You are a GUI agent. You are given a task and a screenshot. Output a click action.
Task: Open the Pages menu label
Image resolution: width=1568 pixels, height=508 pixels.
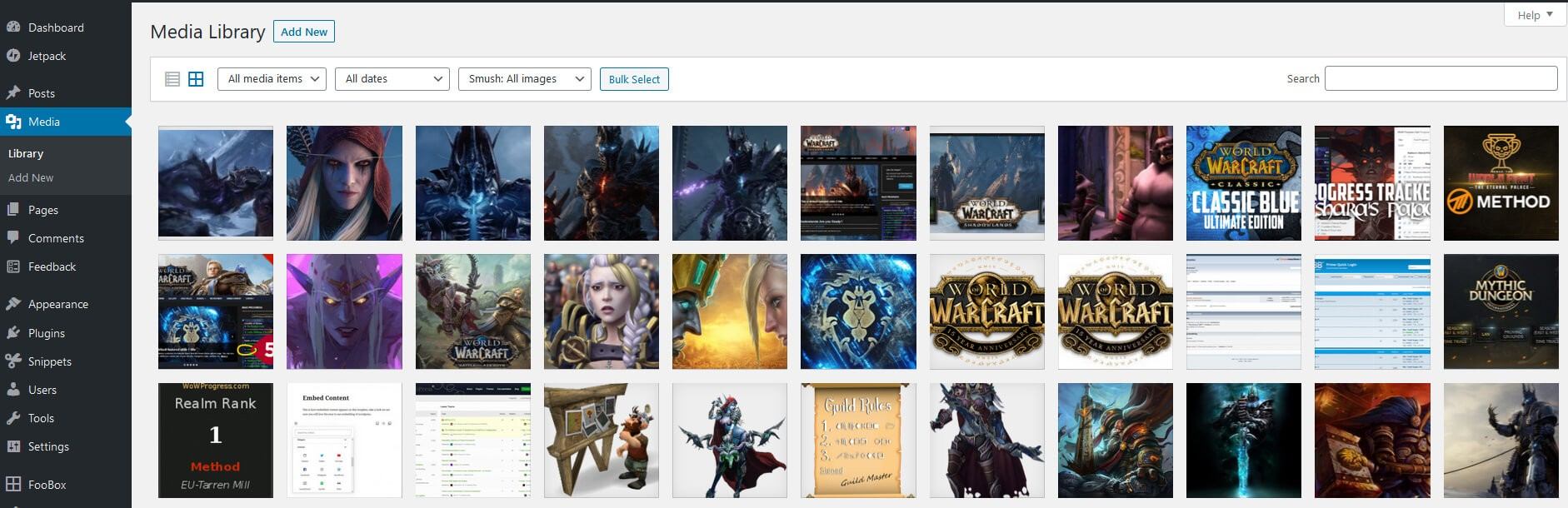pyautogui.click(x=43, y=210)
